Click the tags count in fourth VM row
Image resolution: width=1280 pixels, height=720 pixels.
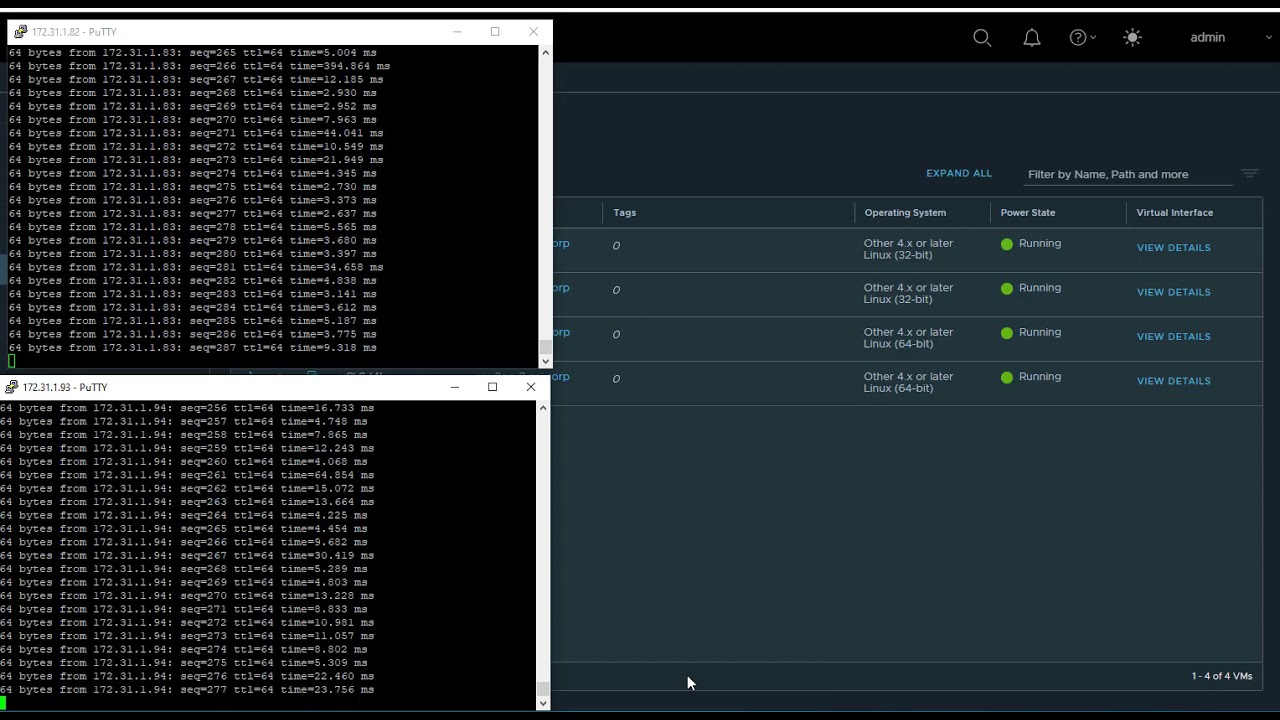(x=616, y=379)
